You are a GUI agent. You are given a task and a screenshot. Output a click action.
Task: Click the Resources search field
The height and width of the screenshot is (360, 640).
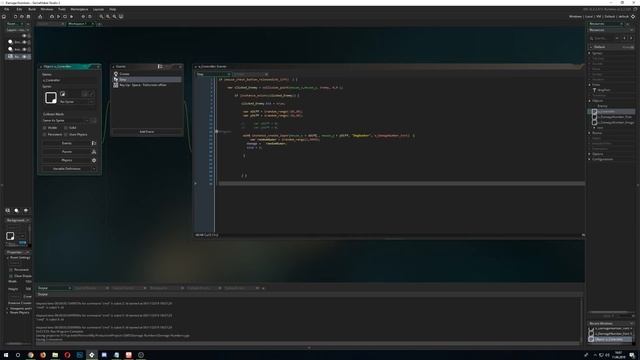coord(604,38)
